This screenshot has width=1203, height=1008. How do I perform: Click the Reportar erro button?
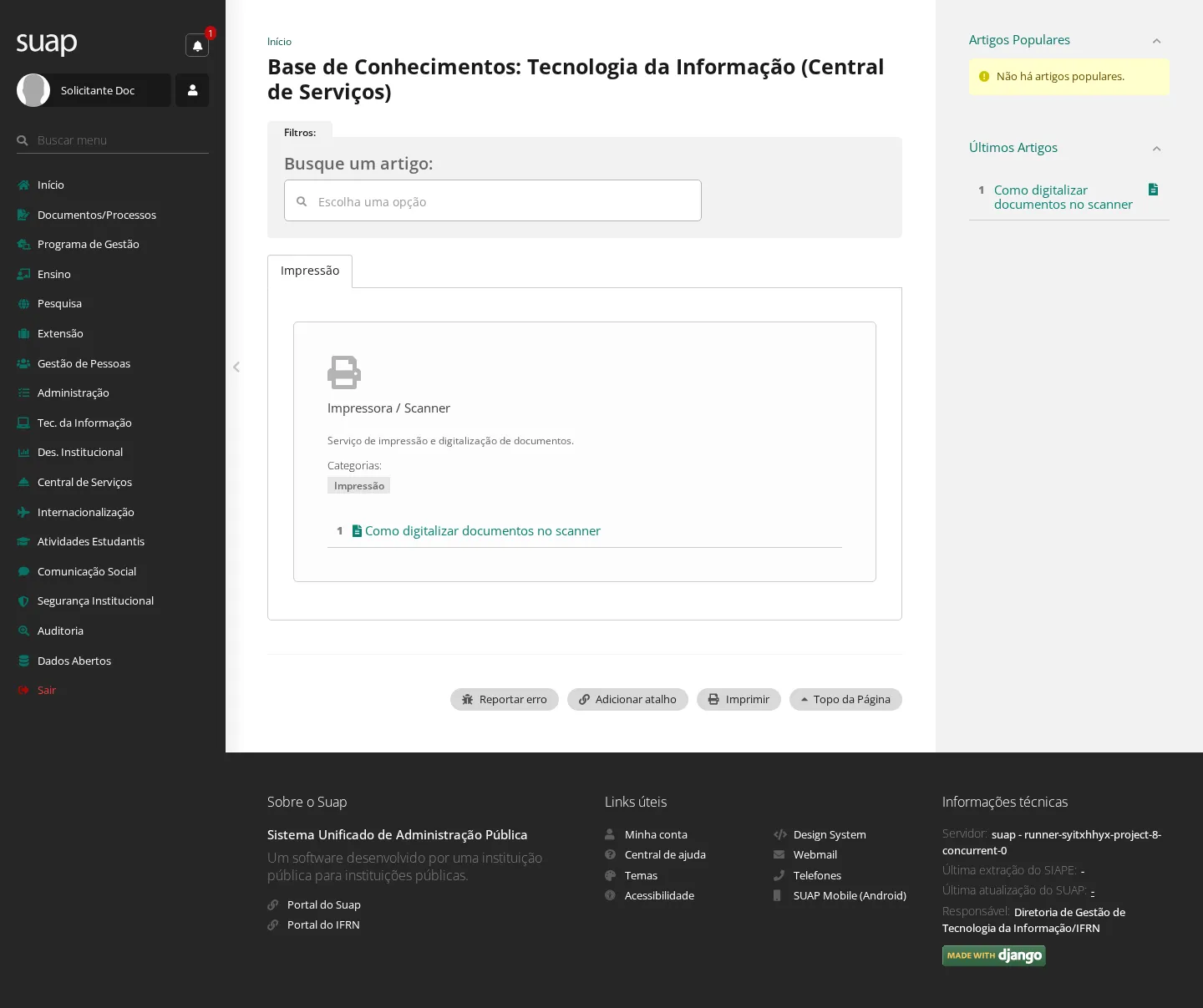point(505,699)
